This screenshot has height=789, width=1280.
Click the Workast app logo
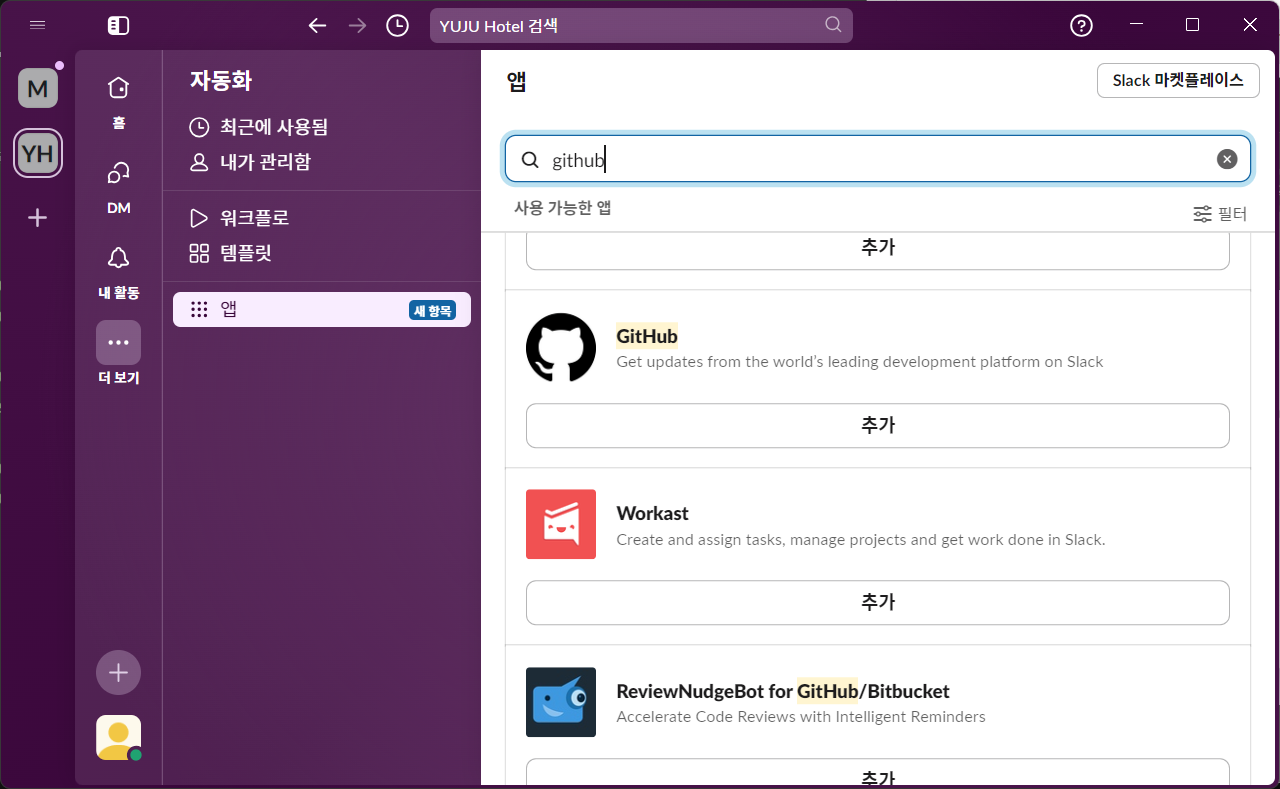(561, 524)
